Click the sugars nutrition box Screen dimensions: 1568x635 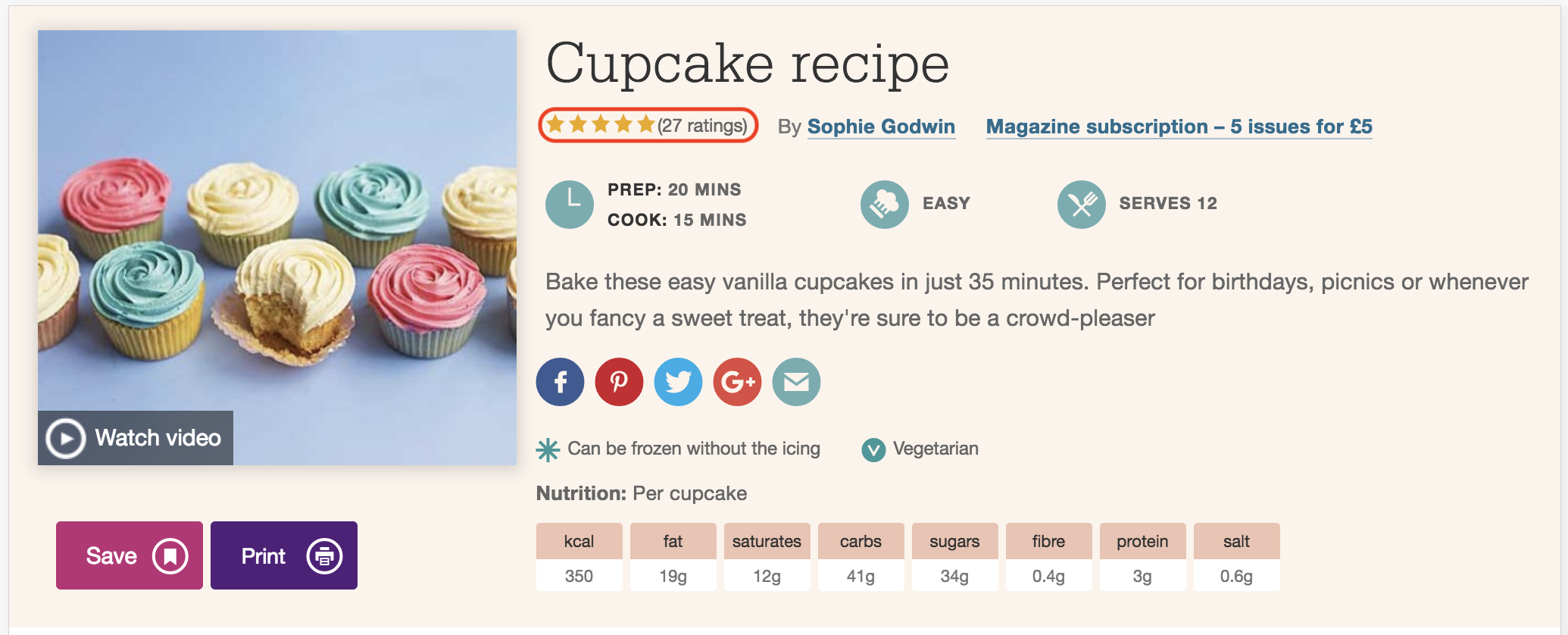pos(955,557)
